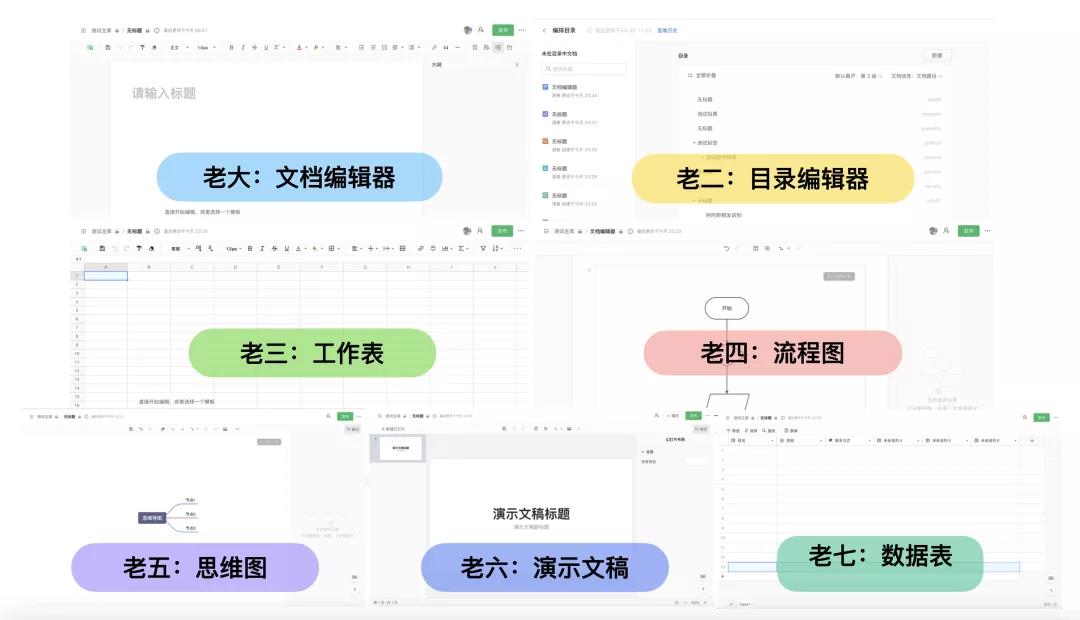Toggle bold in the spreadsheet toolbar
1080x620 pixels.
click(250, 248)
